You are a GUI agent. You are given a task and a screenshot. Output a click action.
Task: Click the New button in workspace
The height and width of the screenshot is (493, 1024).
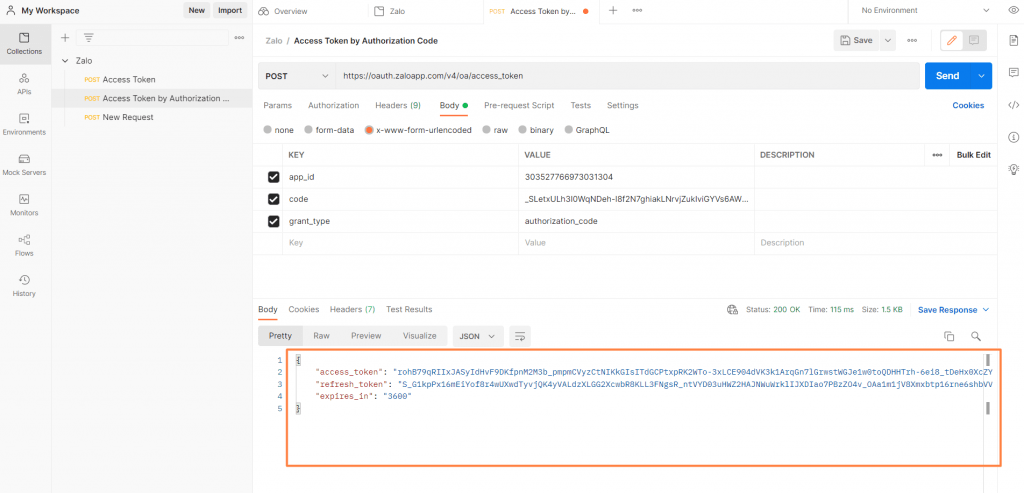[197, 10]
